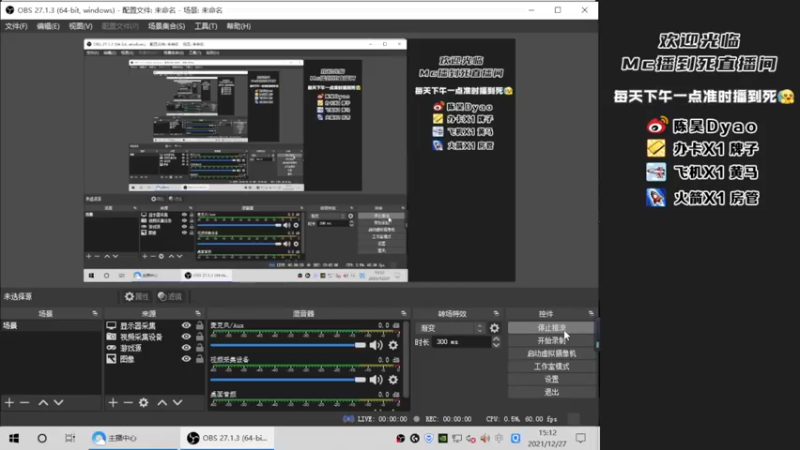
Task: Click the 启动虚拟摄像机 button
Action: point(552,354)
